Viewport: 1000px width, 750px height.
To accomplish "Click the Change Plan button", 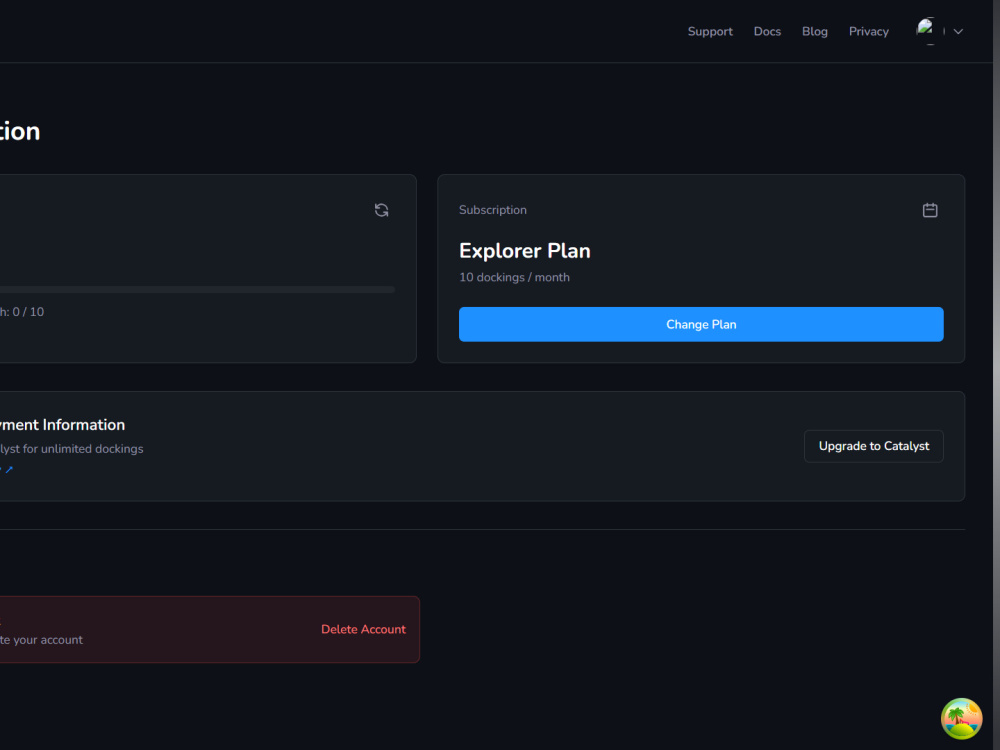I will pyautogui.click(x=701, y=324).
